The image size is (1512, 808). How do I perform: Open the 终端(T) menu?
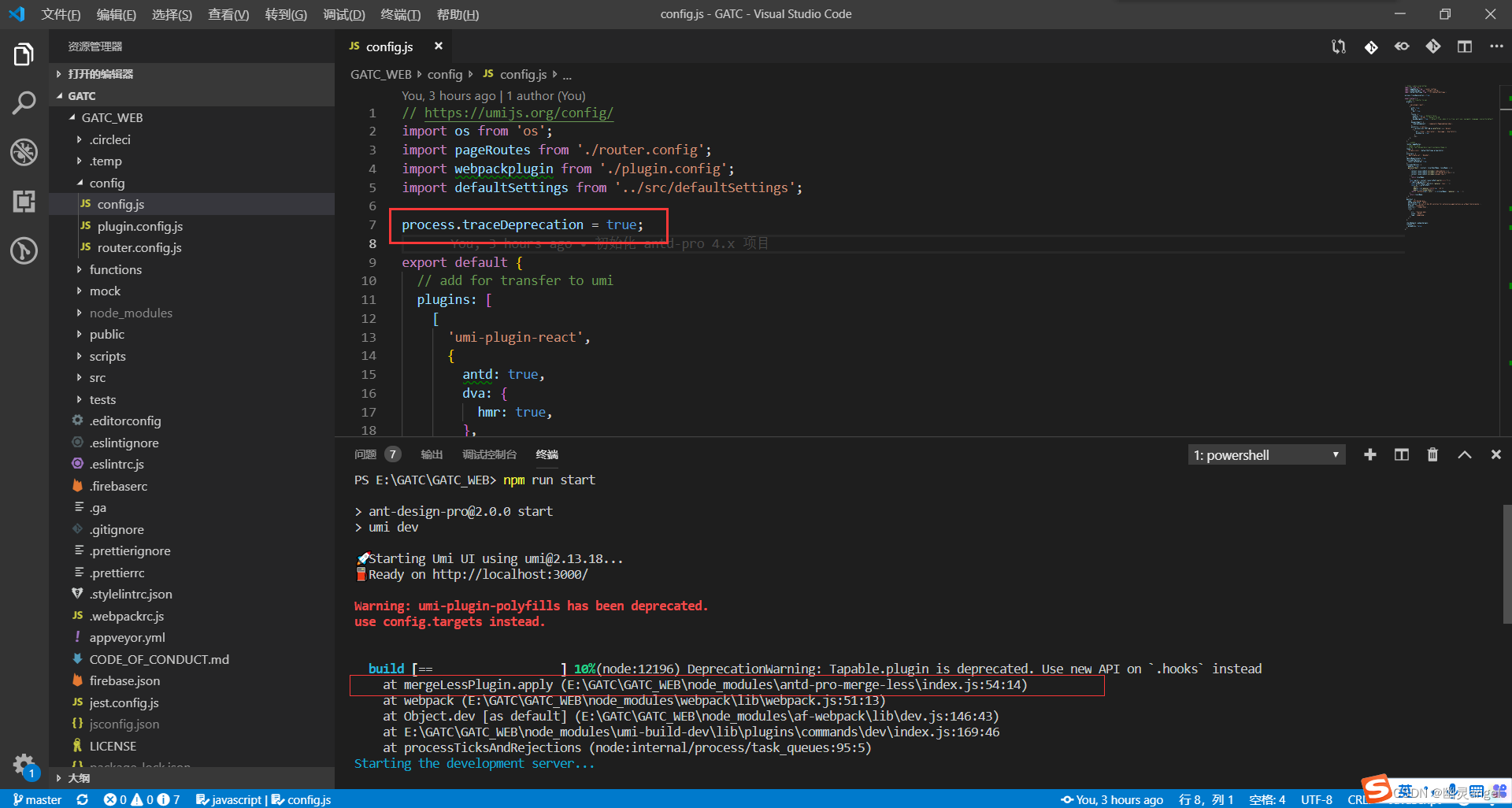tap(400, 14)
